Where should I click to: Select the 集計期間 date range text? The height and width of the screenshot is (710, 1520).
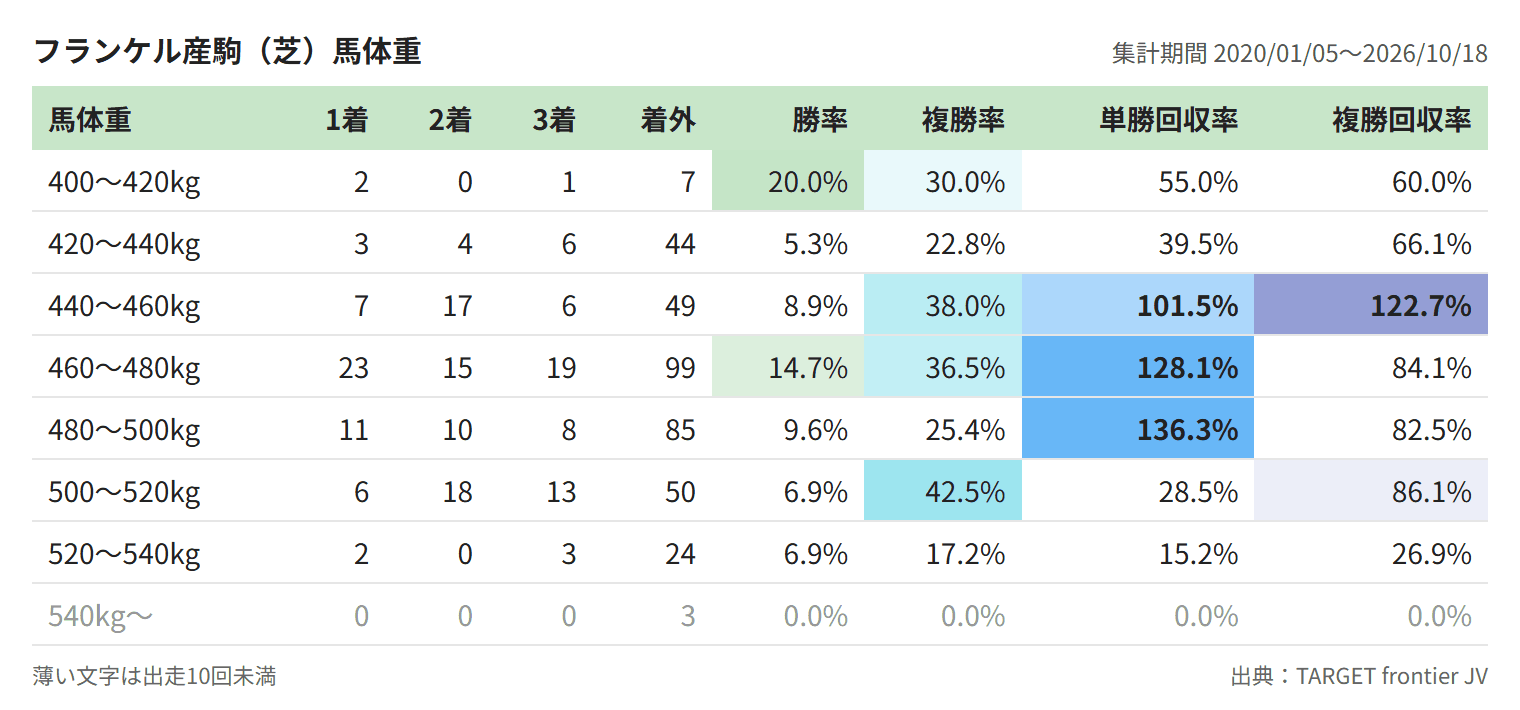coord(1300,53)
